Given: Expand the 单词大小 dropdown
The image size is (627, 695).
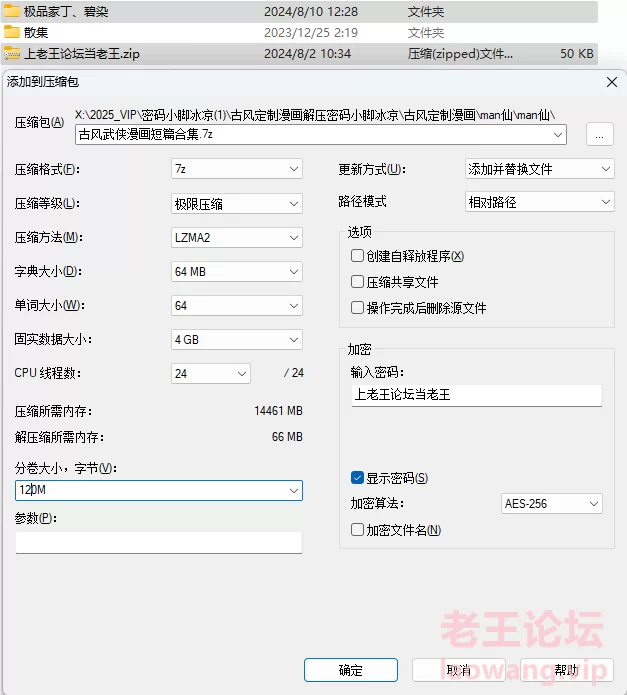Looking at the screenshot, I should [x=237, y=306].
